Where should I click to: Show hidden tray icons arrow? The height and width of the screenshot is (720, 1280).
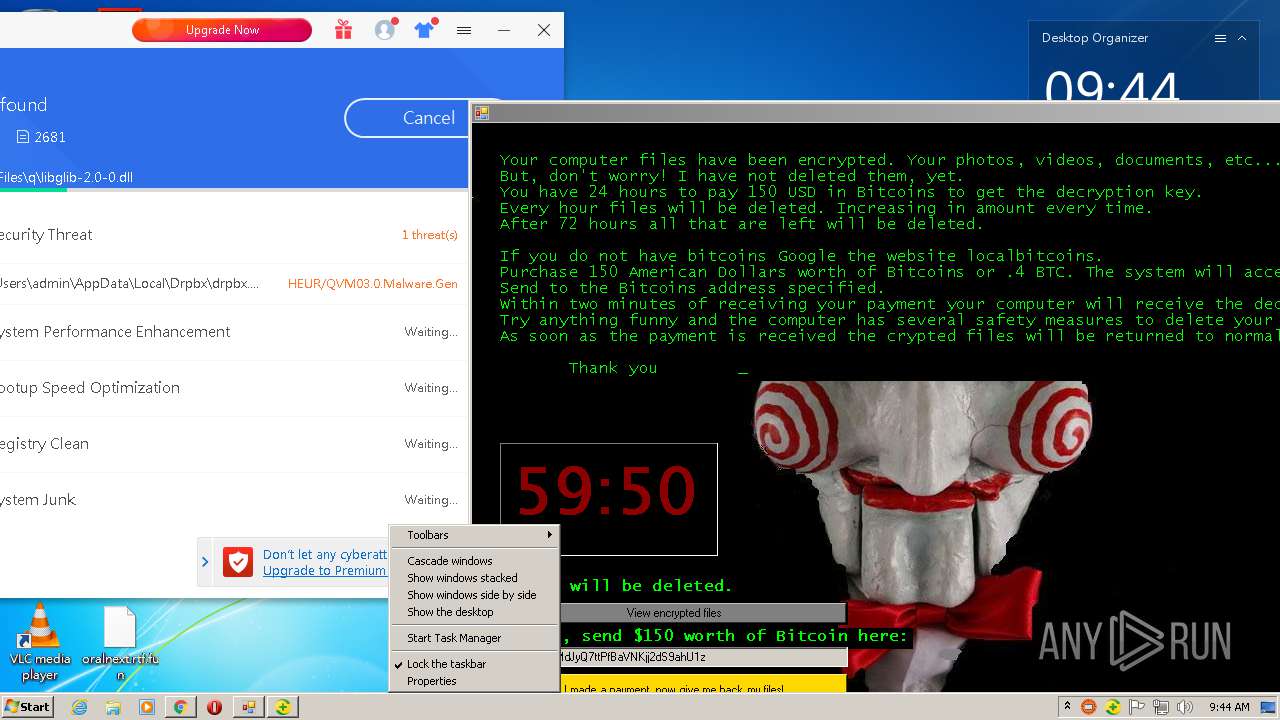pos(1067,707)
